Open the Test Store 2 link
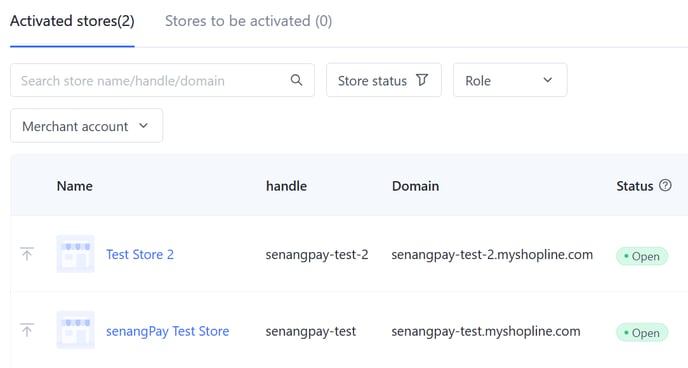 [x=140, y=254]
